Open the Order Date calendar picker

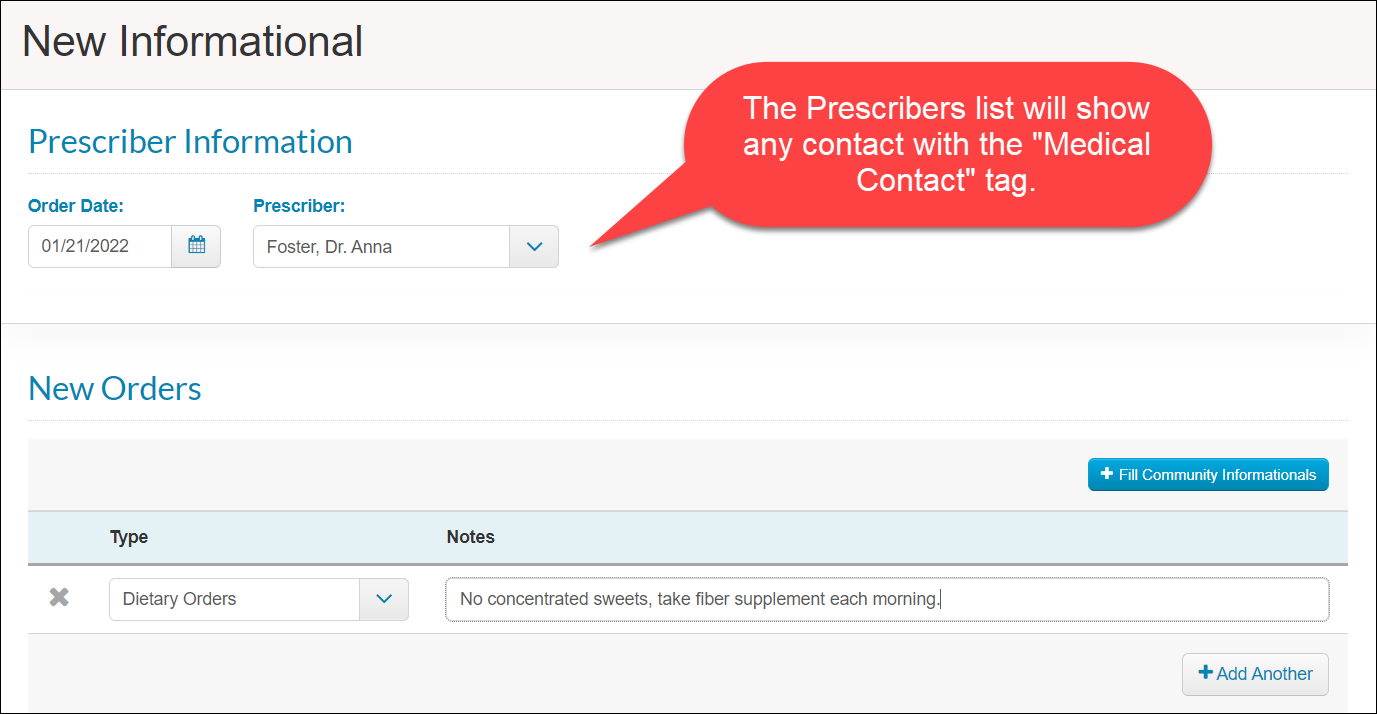(x=196, y=246)
